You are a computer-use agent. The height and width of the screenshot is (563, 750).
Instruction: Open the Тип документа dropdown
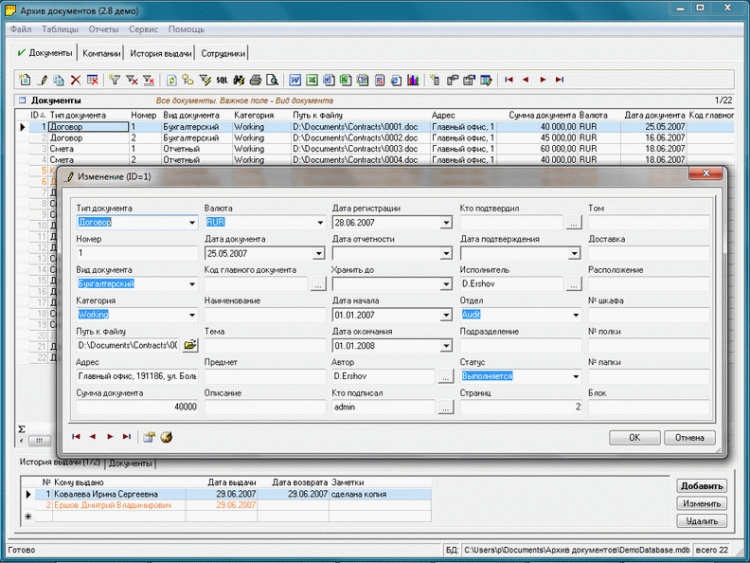(x=191, y=223)
